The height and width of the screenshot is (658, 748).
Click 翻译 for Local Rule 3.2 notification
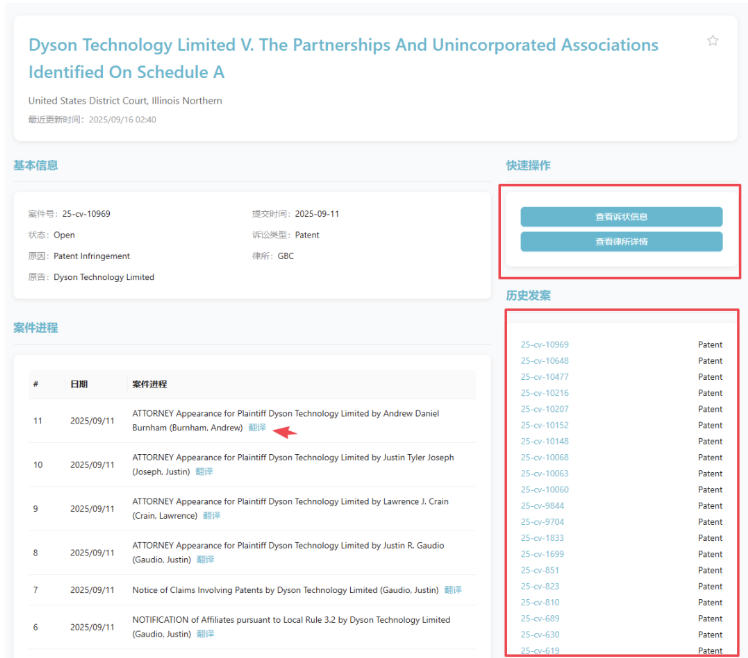[204, 633]
